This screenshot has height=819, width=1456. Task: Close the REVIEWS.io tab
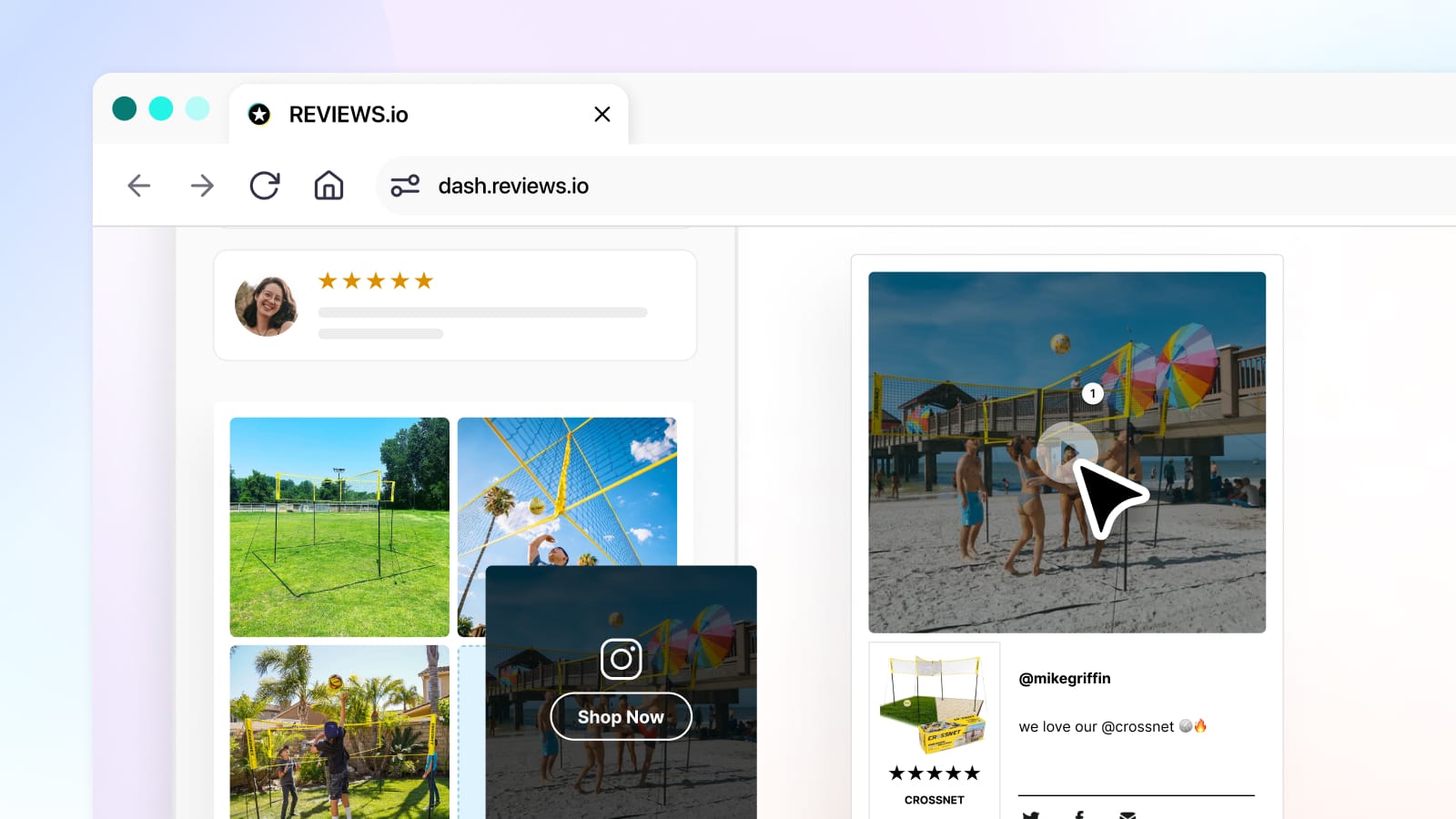[x=602, y=115]
